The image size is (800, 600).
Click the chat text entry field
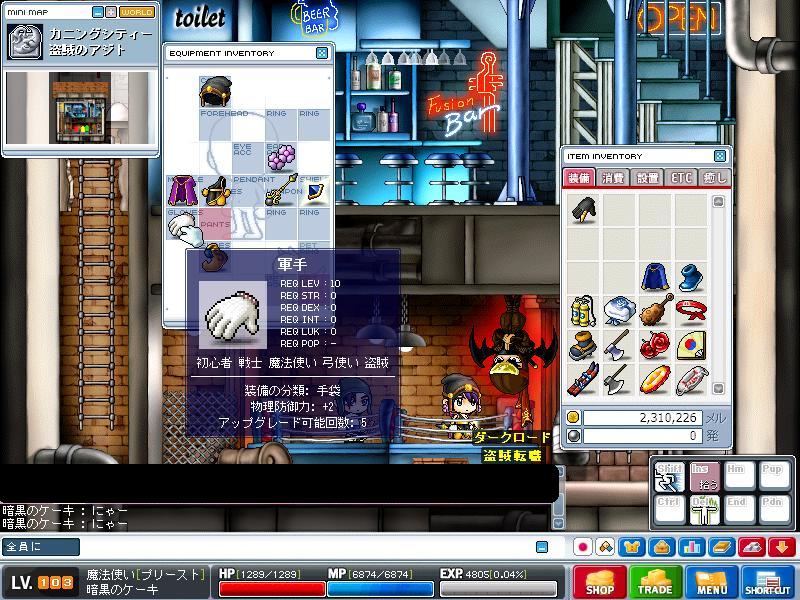[x=307, y=546]
